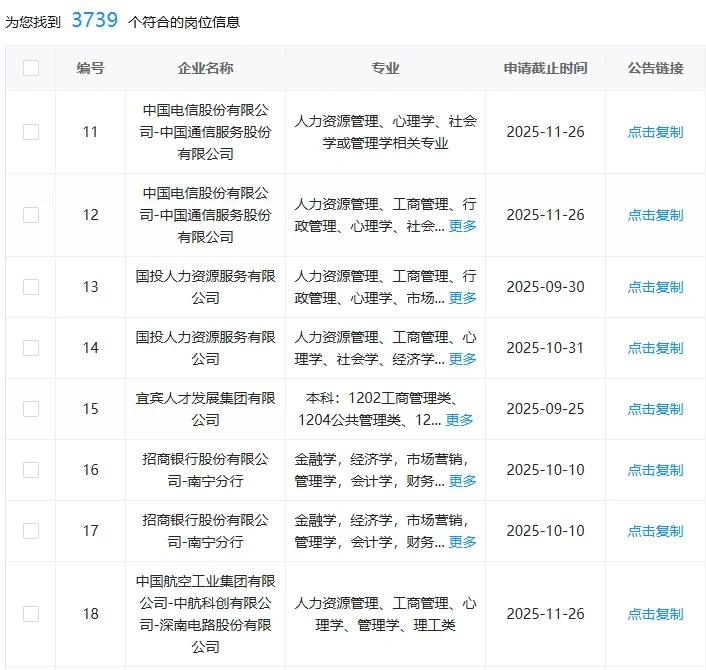The image size is (706, 670).
Task: Click 国投人力资源服务有限公司 in row 14
Action: click(x=205, y=348)
